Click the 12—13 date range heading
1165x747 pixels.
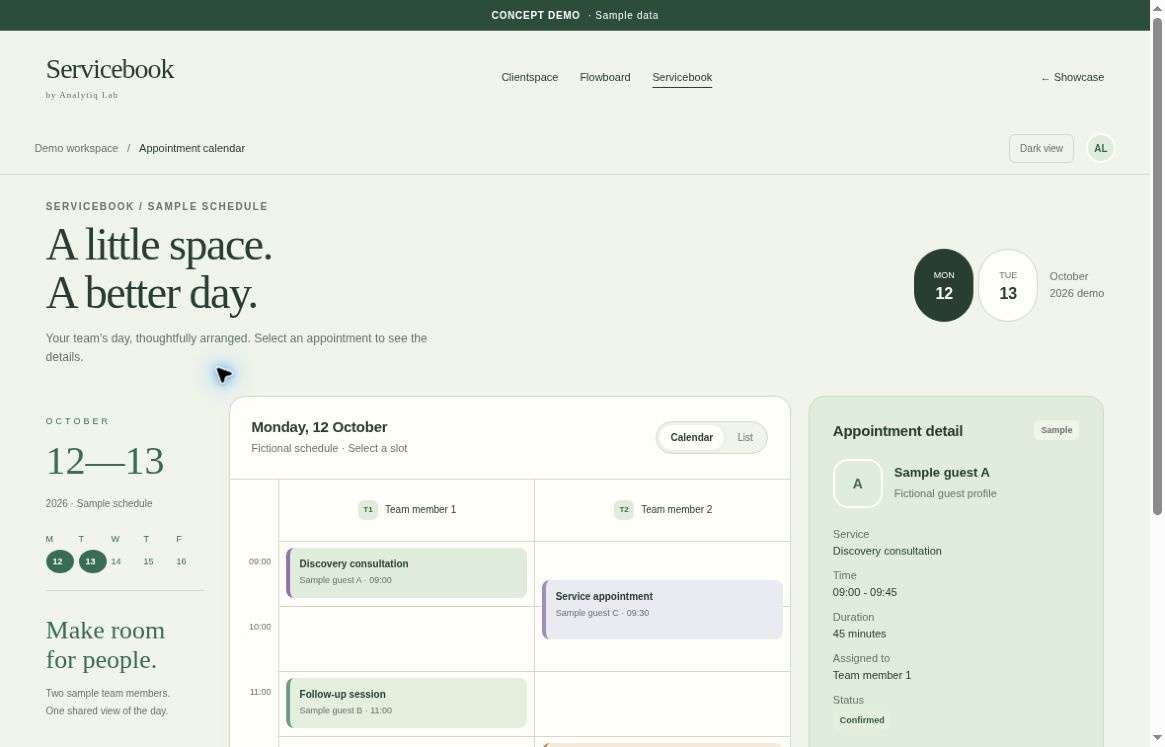coord(105,461)
